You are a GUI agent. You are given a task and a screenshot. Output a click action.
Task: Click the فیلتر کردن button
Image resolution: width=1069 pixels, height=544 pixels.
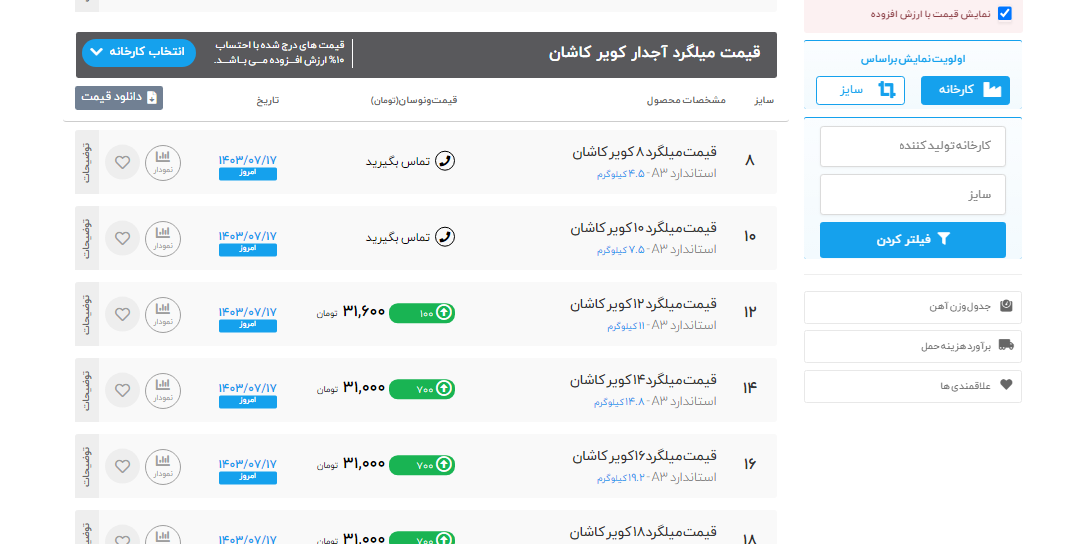tap(912, 240)
